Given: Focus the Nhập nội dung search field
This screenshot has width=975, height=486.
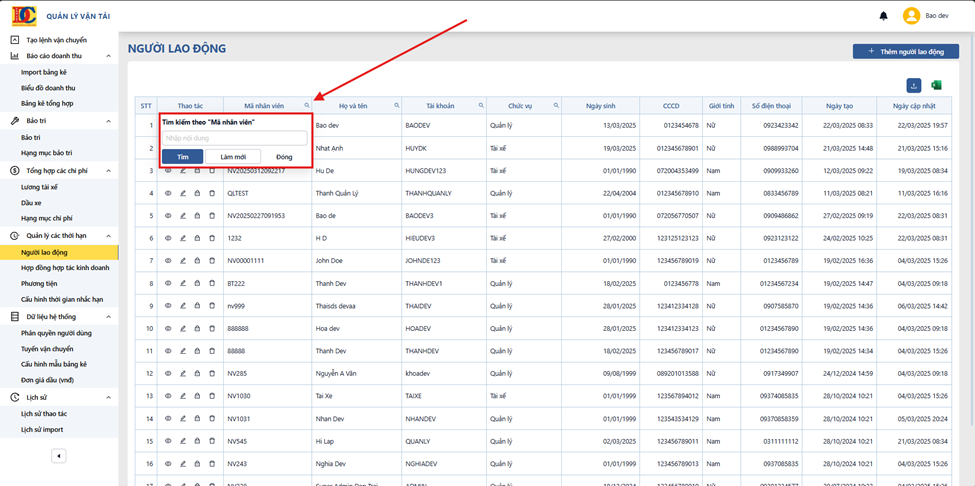Looking at the screenshot, I should click(x=234, y=138).
